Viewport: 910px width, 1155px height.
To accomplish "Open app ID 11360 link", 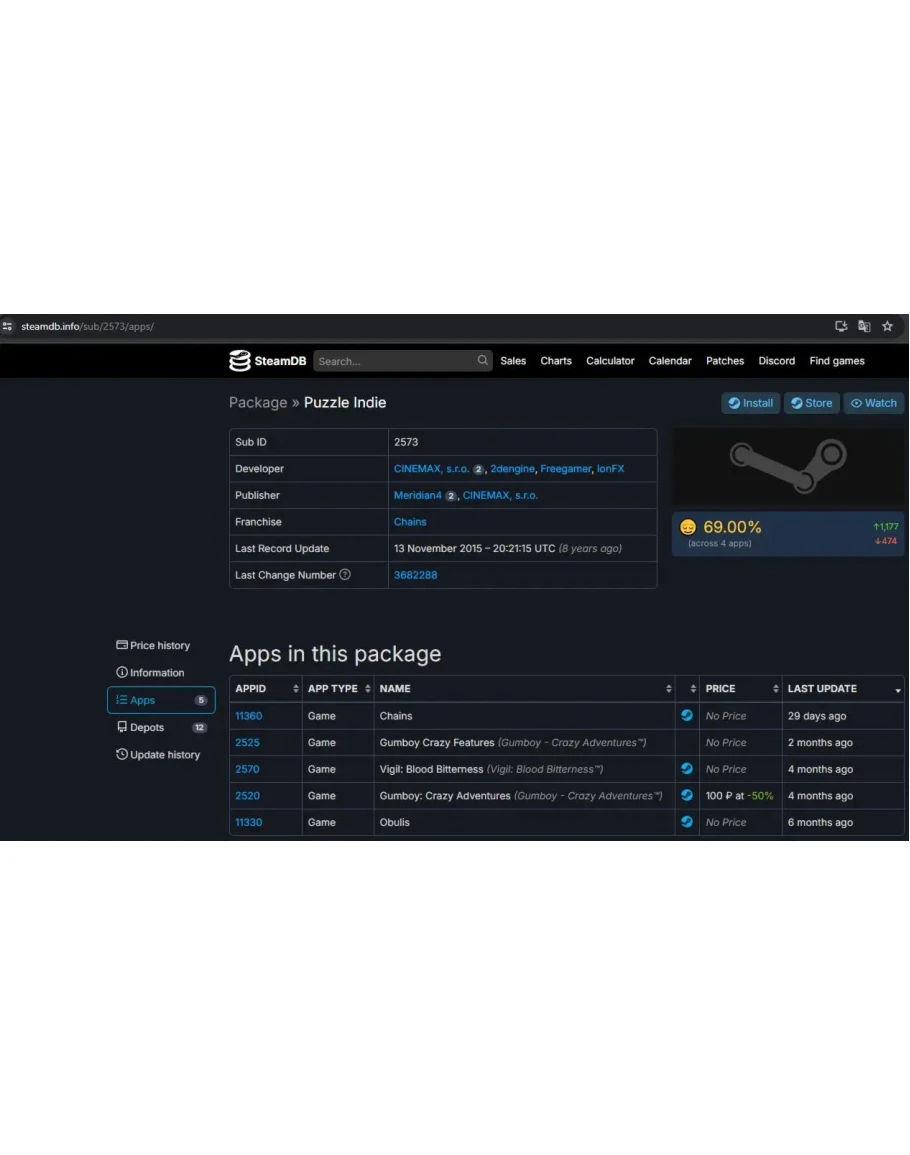I will point(248,716).
